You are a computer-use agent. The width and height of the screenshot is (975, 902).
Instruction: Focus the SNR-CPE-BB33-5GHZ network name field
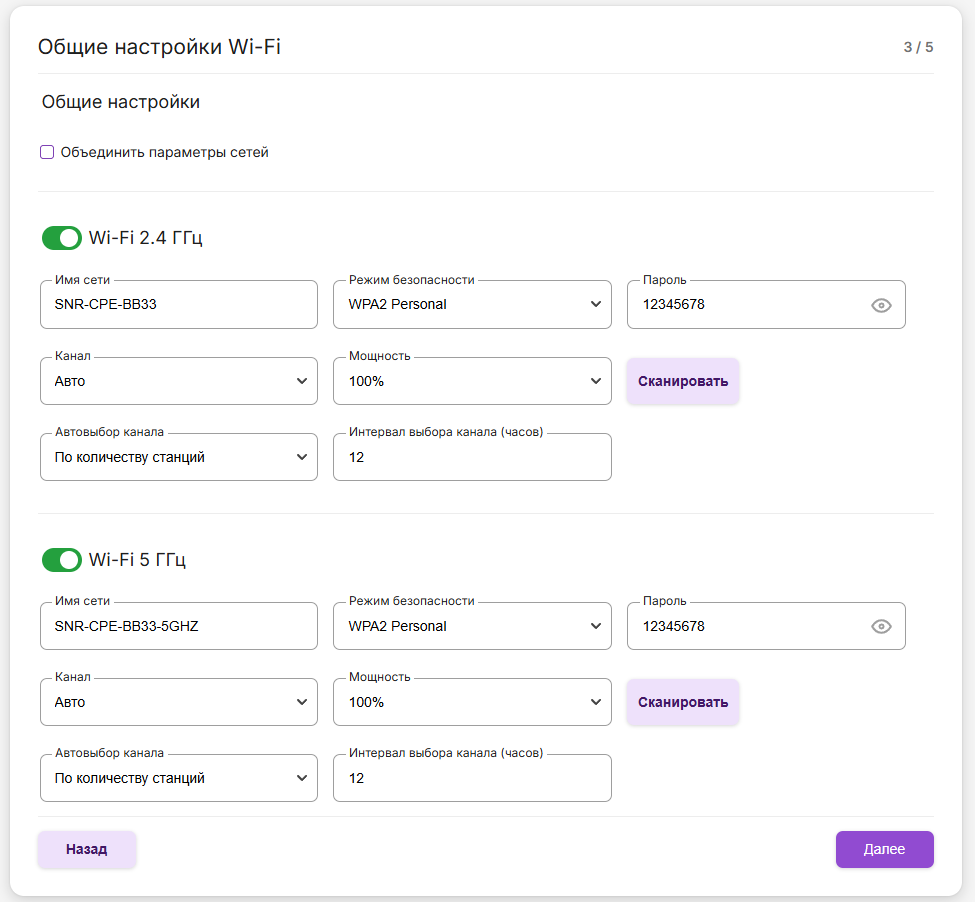[x=178, y=627]
